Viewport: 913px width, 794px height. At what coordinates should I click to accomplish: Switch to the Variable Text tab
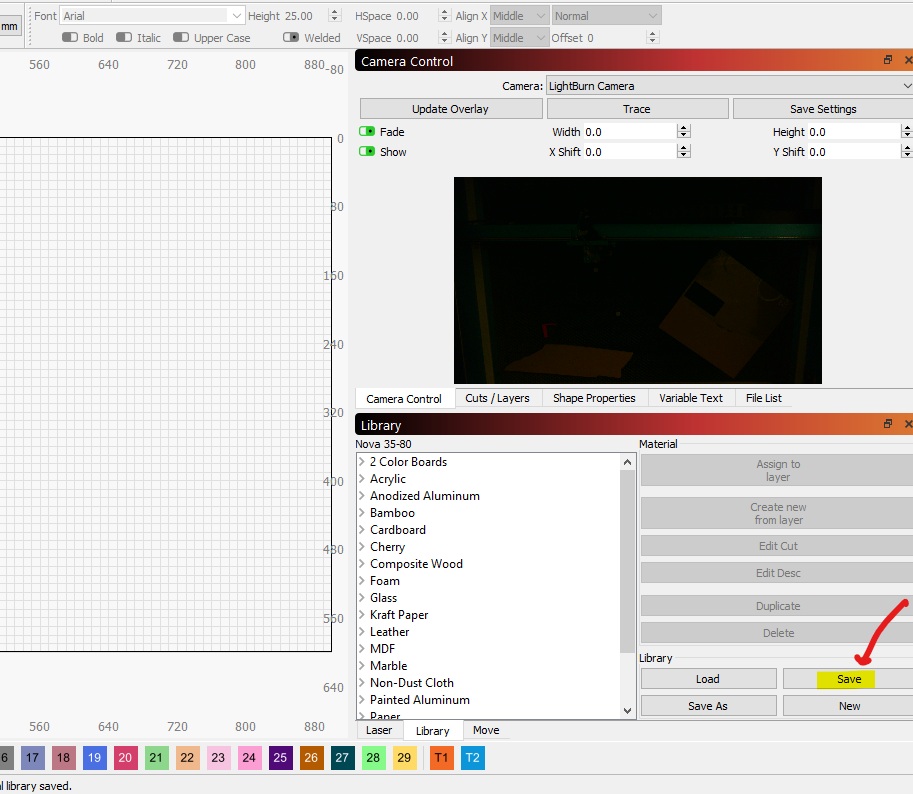coord(691,398)
